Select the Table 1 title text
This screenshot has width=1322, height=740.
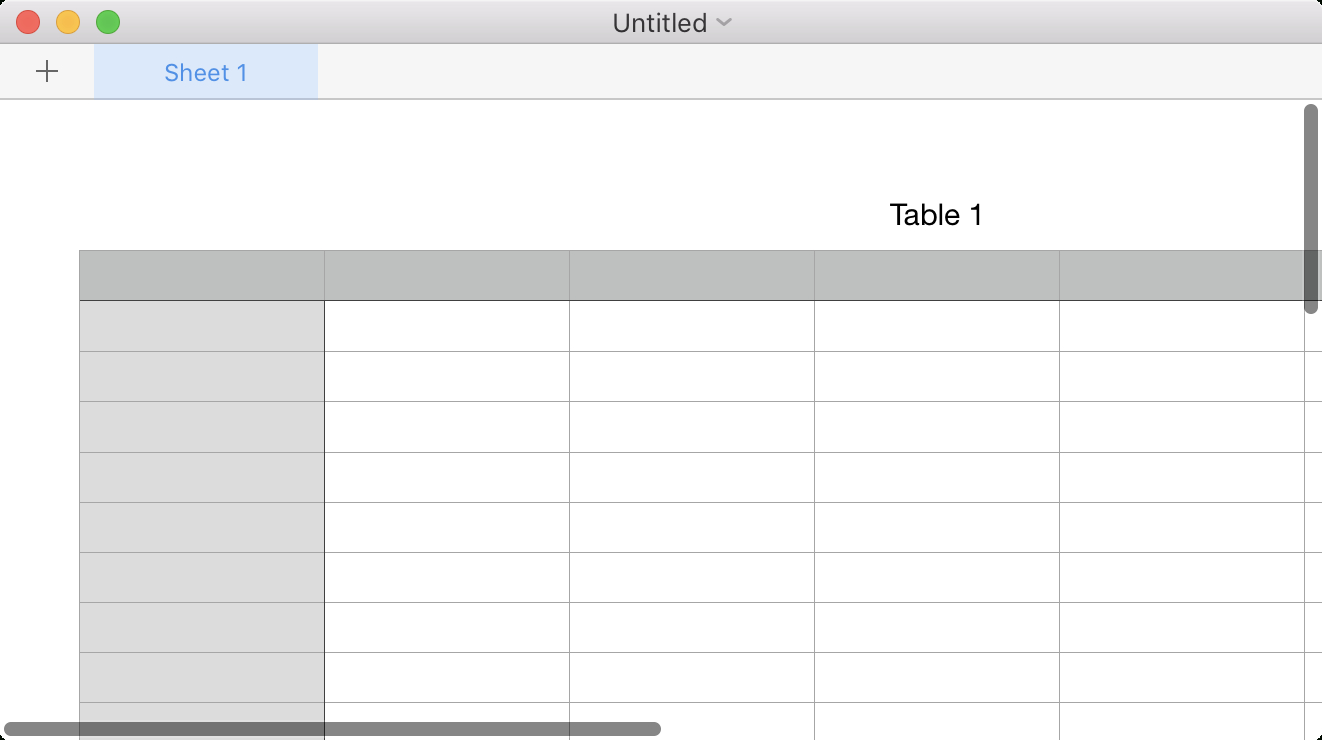point(936,215)
